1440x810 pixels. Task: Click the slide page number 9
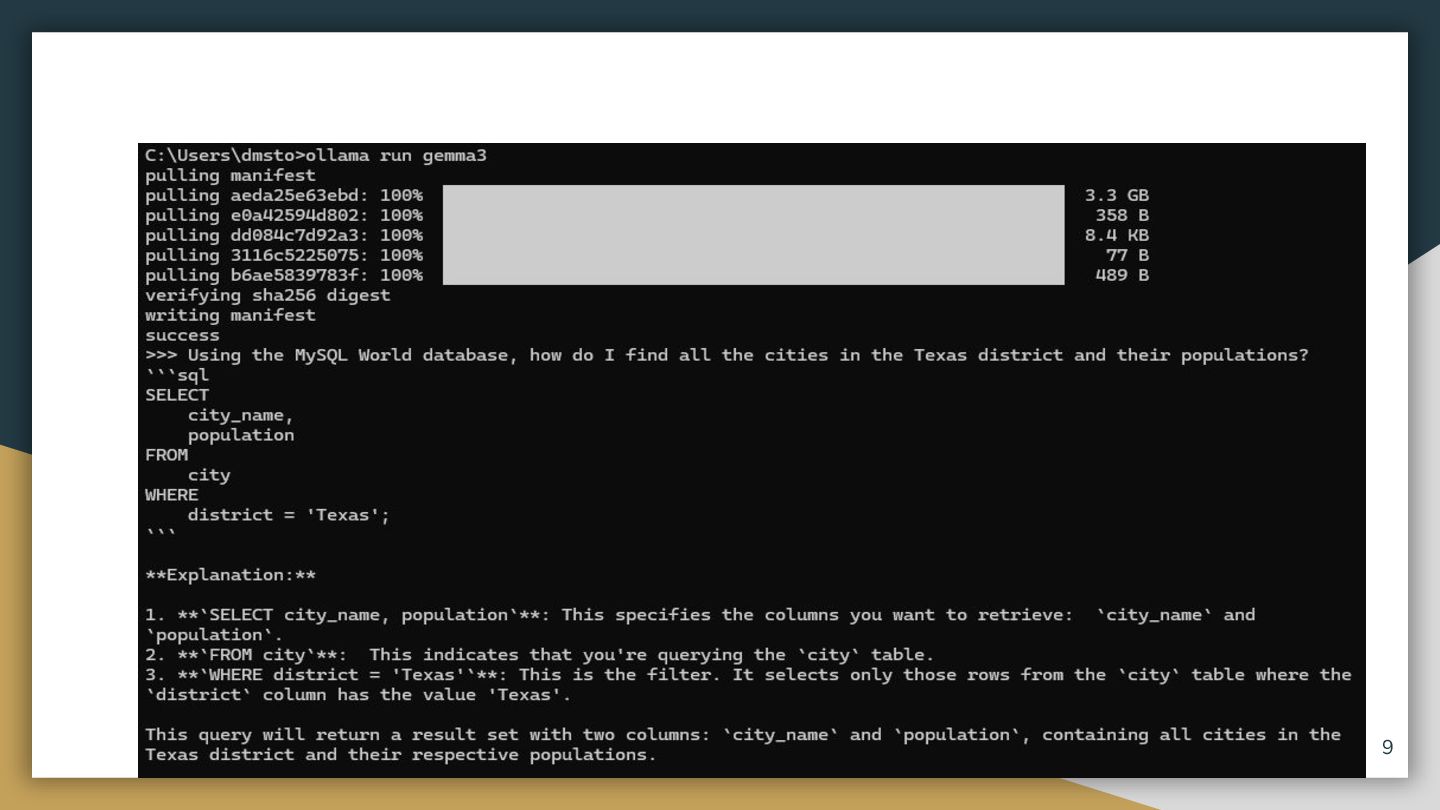tap(1387, 747)
